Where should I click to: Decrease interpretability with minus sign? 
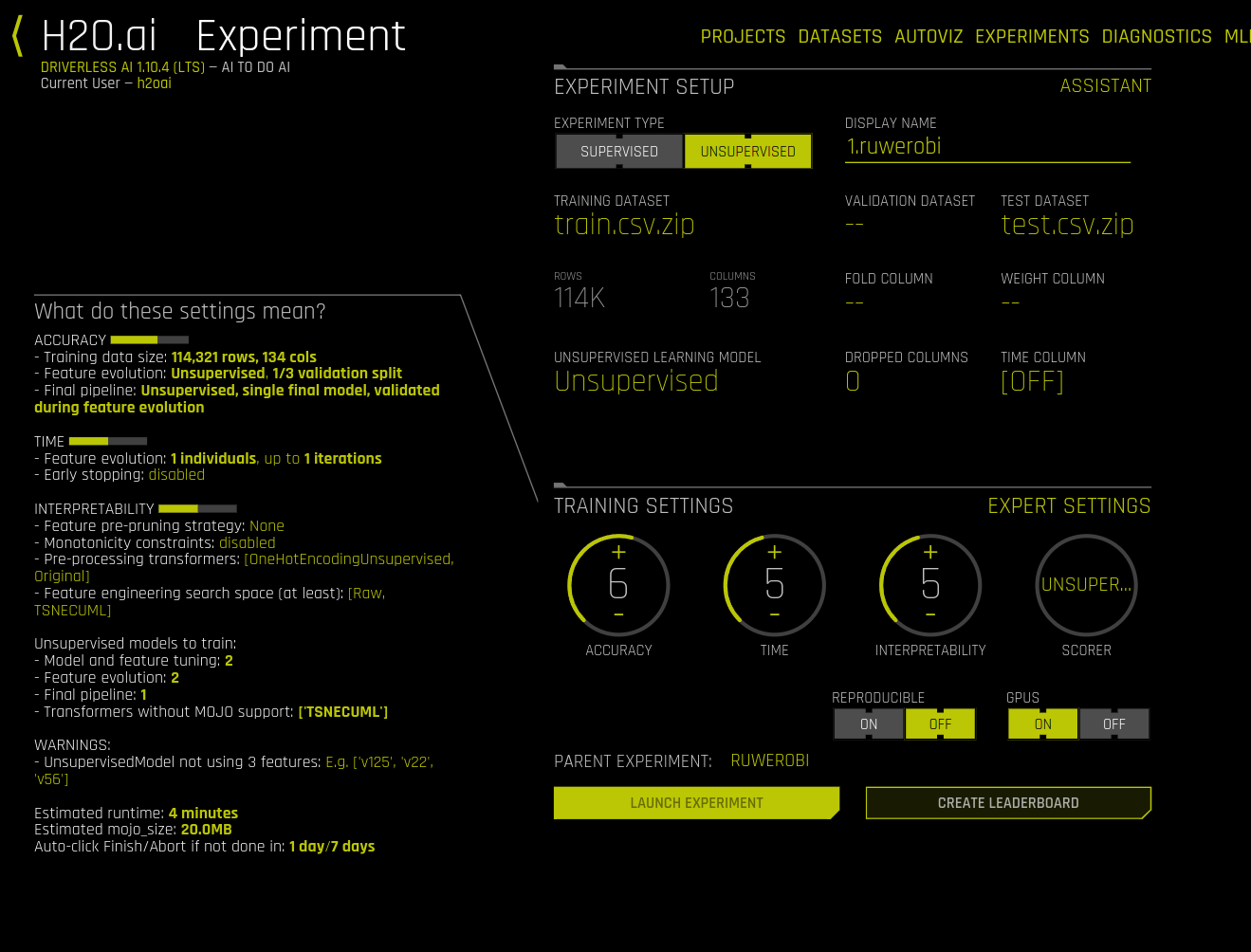[x=930, y=615]
